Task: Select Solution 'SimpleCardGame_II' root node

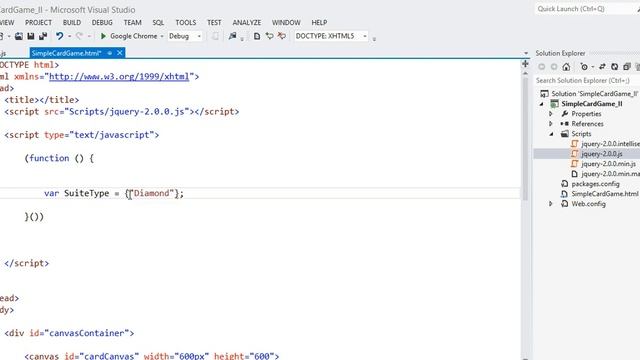Action: coord(594,94)
